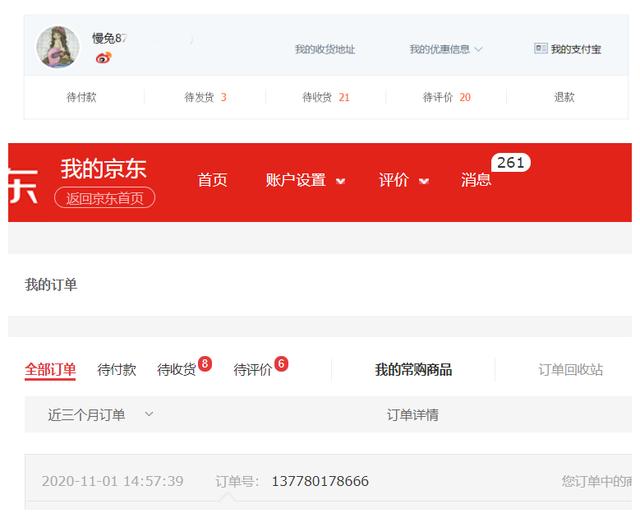Click the Weibo logo icon under username
640x518 pixels.
point(104,58)
